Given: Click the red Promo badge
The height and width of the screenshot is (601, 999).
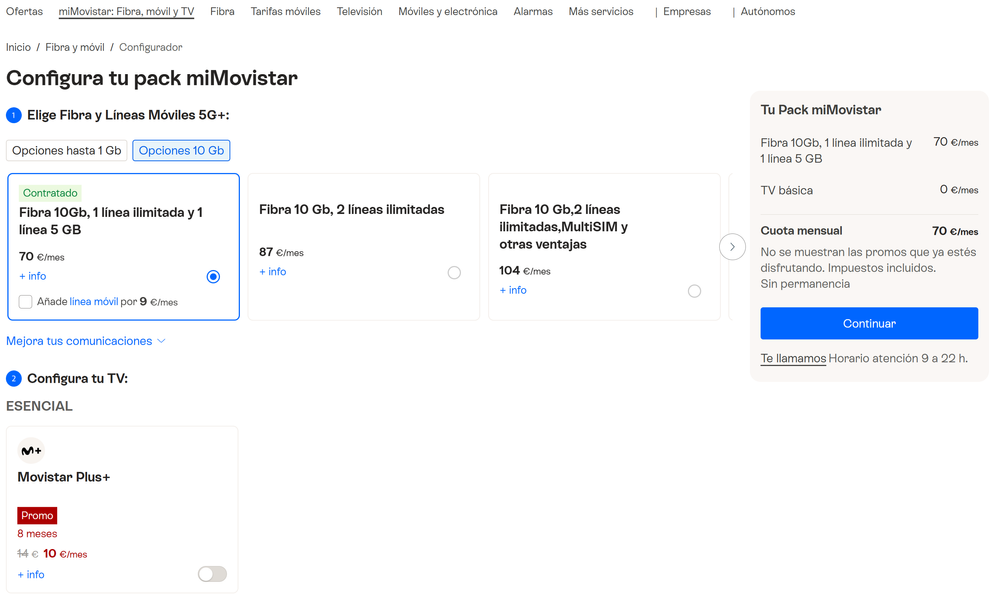Looking at the screenshot, I should (x=37, y=516).
